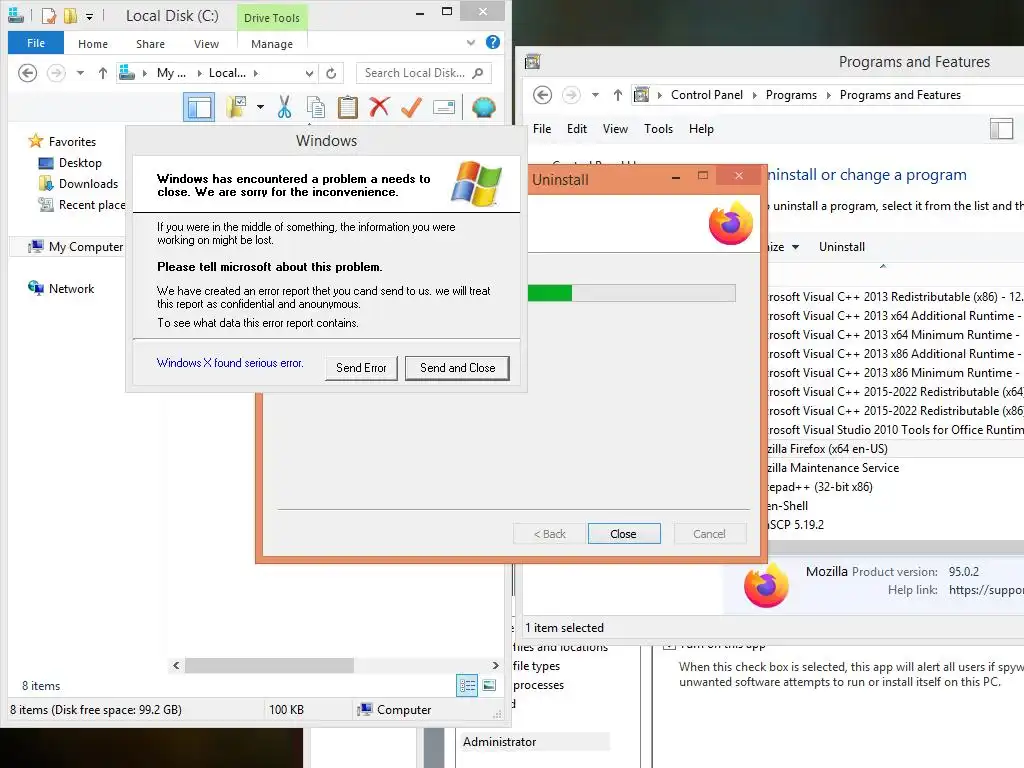Select the Notepad++ (32-bit x86) entry
This screenshot has height=768, width=1024.
(x=893, y=487)
